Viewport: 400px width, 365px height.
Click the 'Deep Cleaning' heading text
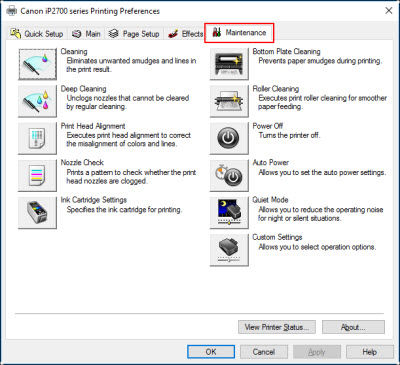(x=83, y=89)
